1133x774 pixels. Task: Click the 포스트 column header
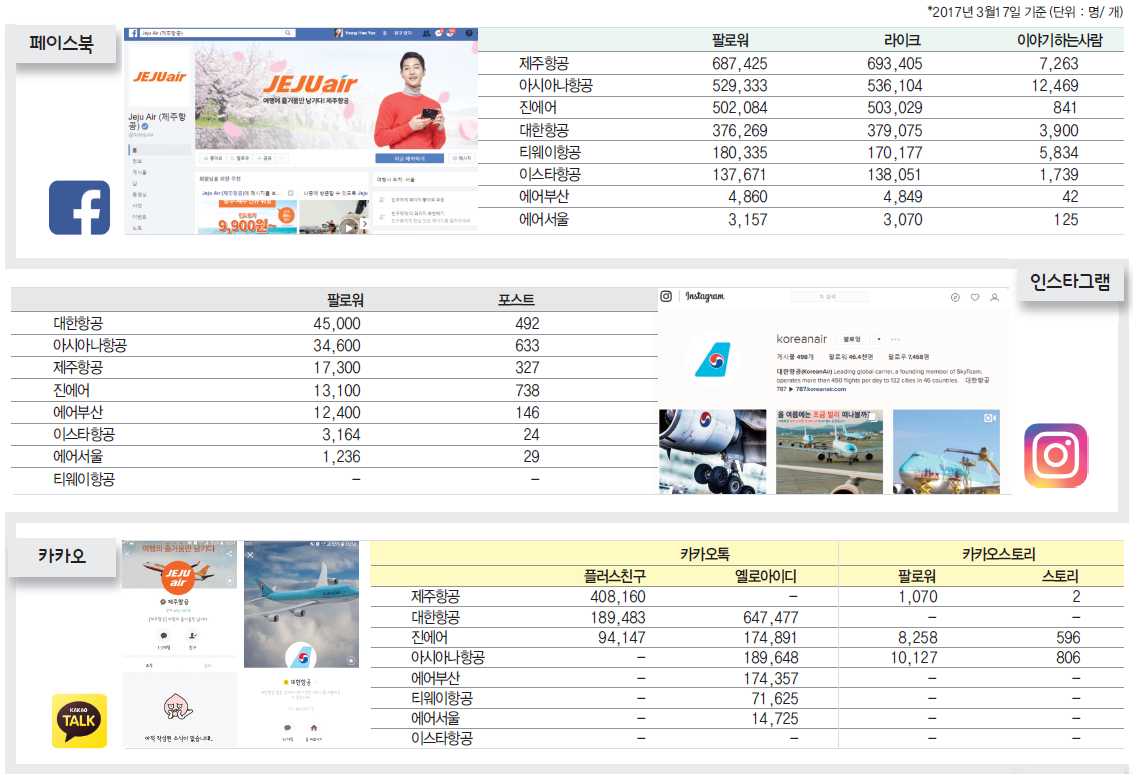coord(517,300)
